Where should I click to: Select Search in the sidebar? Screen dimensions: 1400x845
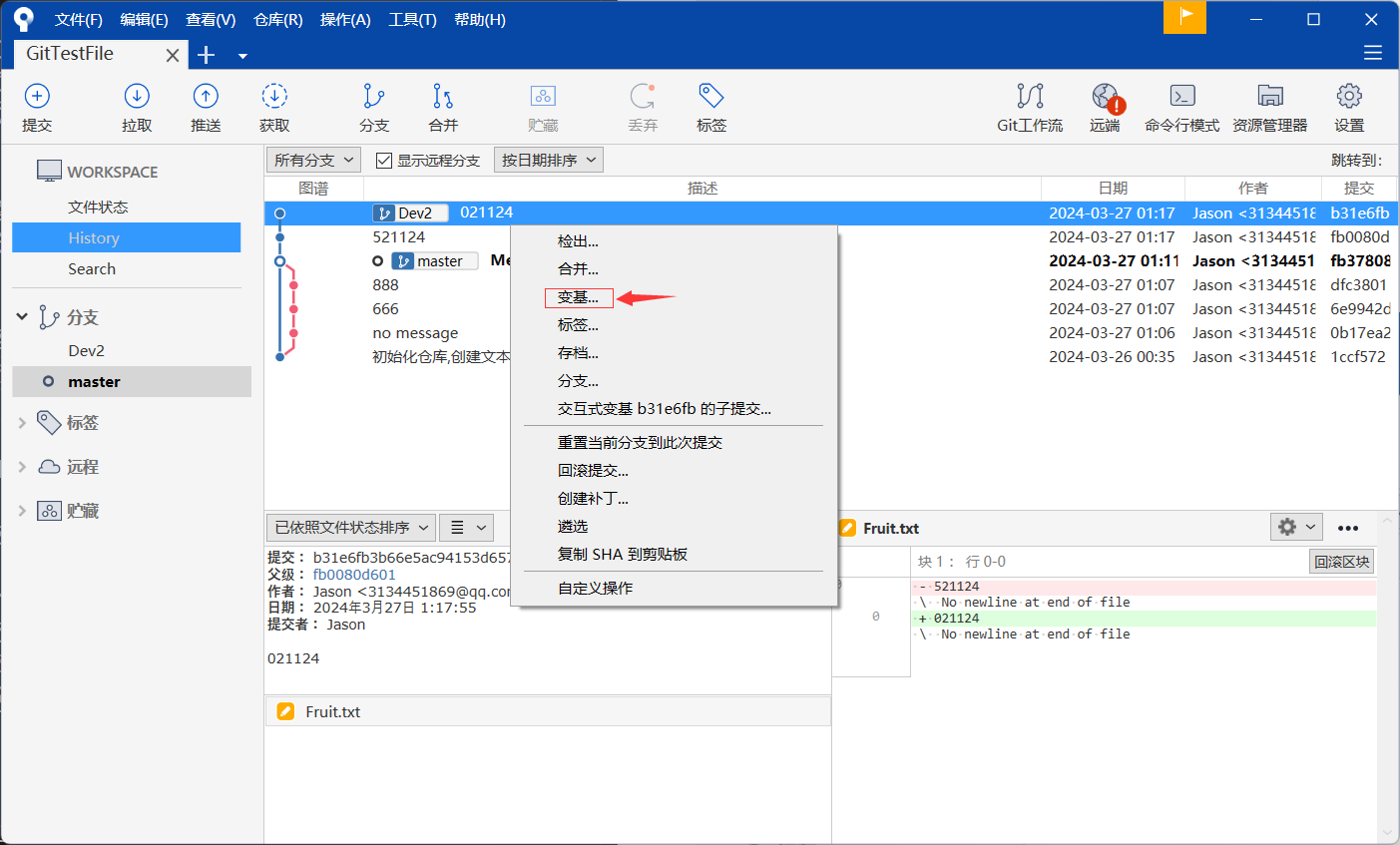pyautogui.click(x=92, y=269)
